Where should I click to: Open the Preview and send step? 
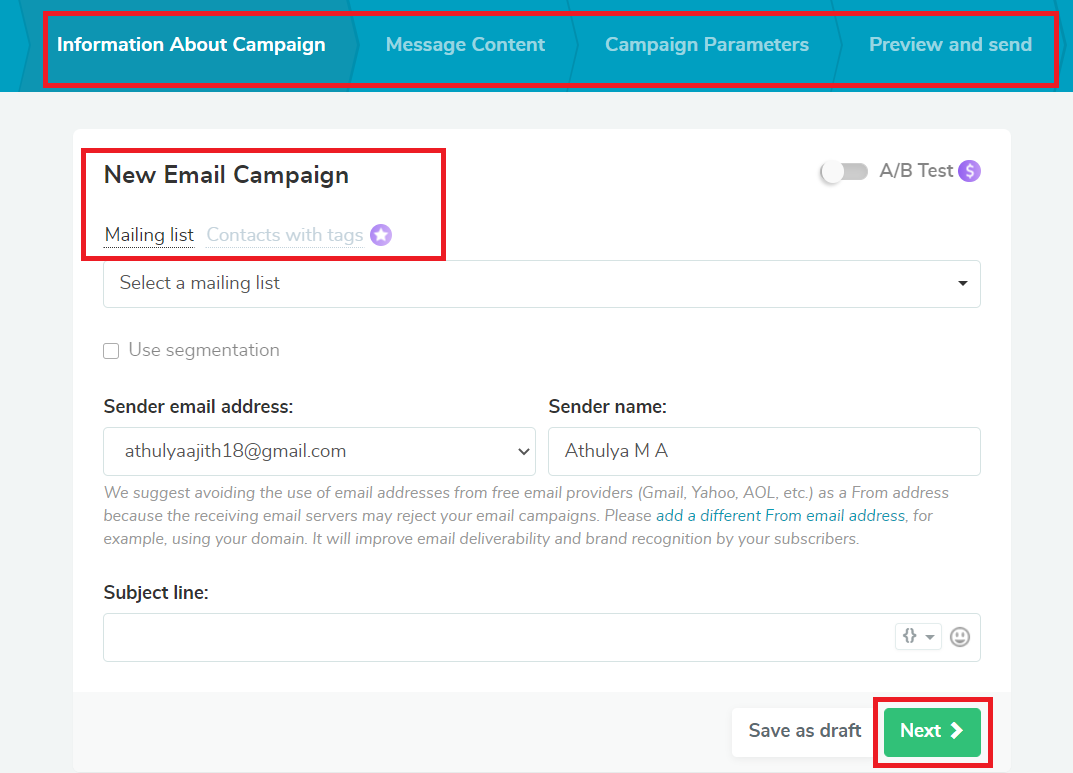coord(949,45)
